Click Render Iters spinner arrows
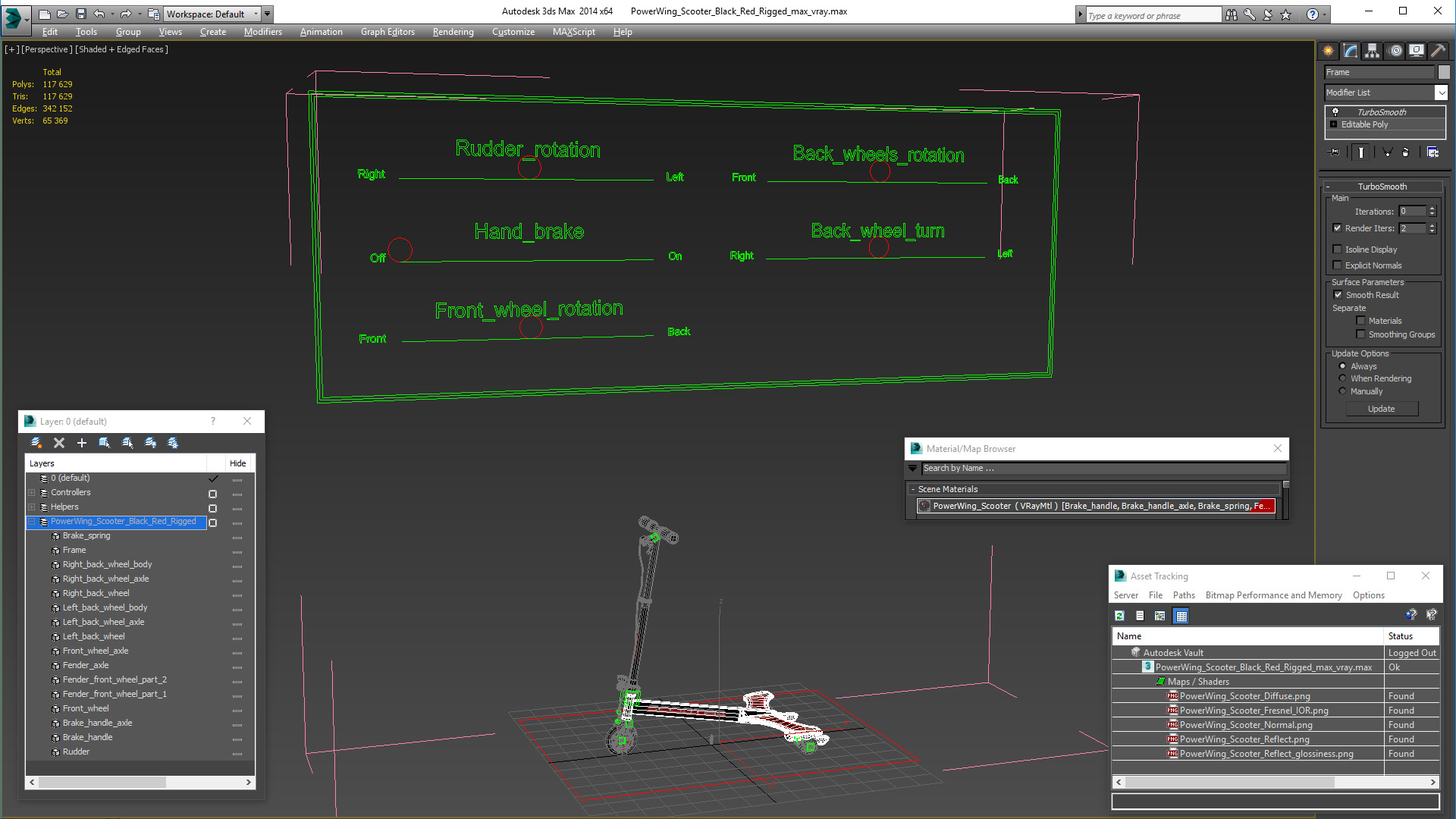The height and width of the screenshot is (819, 1456). click(x=1432, y=228)
